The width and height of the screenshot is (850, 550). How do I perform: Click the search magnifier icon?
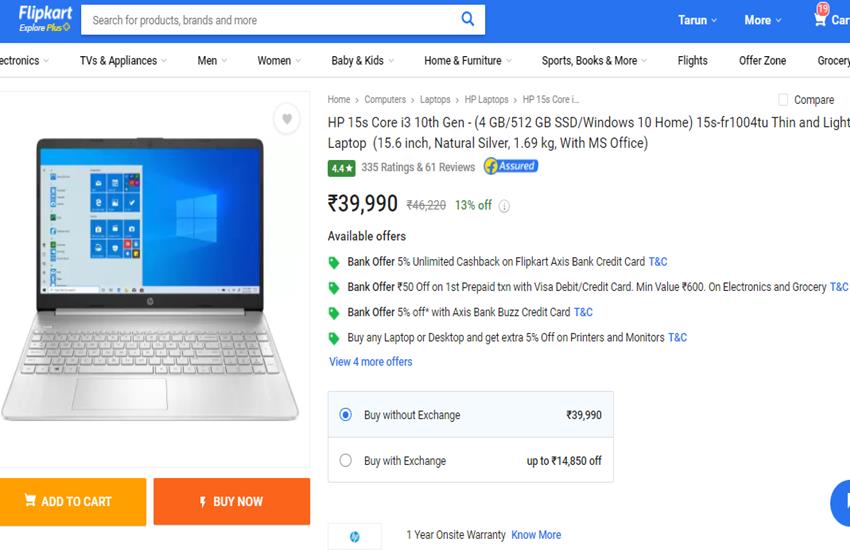(467, 19)
